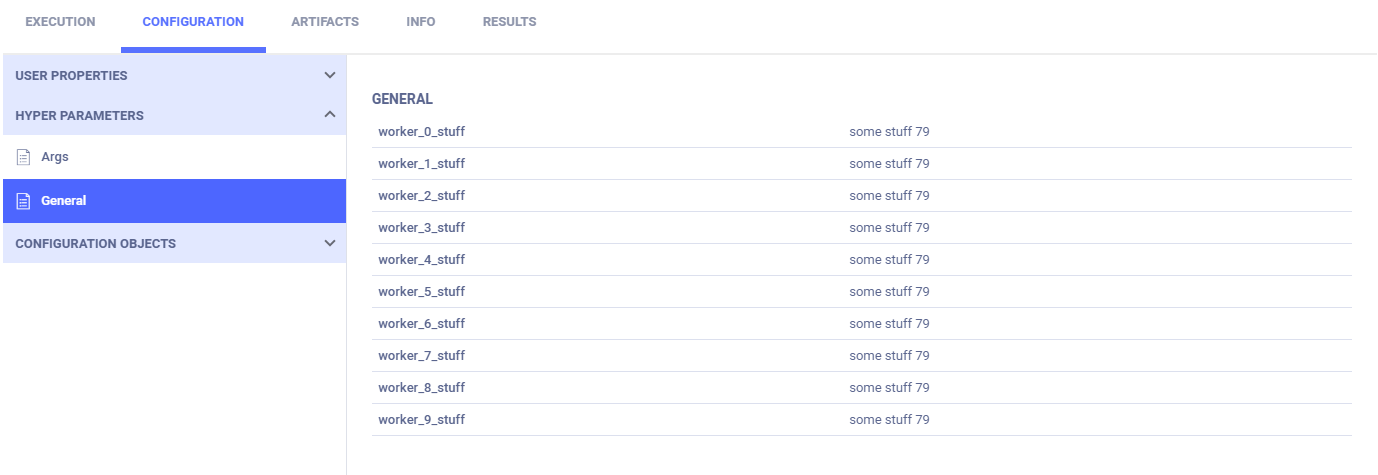Click the worker_5_stuff value text
Image resolution: width=1378 pixels, height=475 pixels.
(x=889, y=292)
